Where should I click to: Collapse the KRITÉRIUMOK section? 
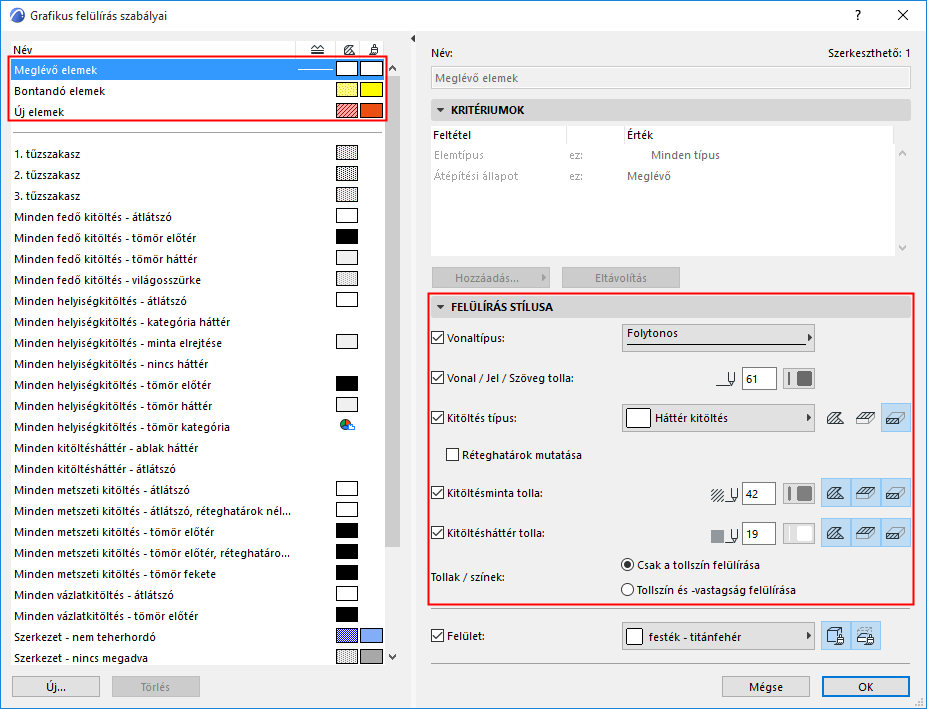(x=440, y=110)
